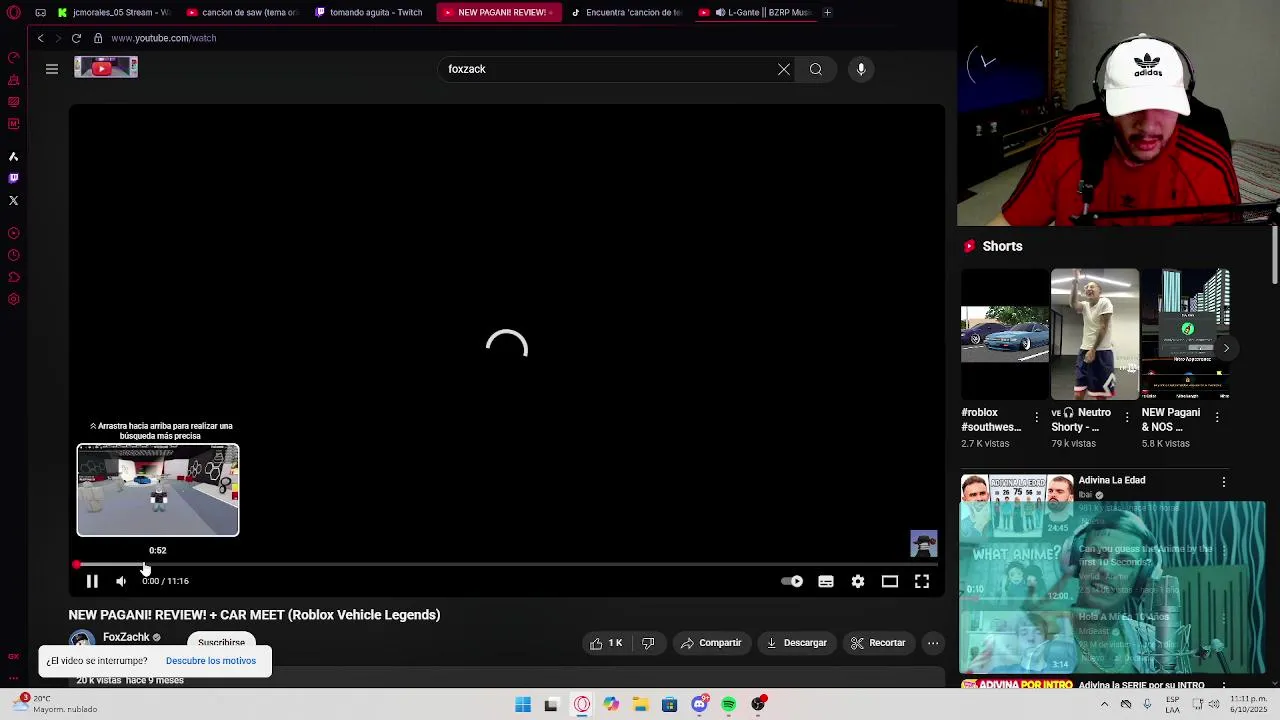Pause the video playback
The image size is (1280, 720).
[92, 581]
